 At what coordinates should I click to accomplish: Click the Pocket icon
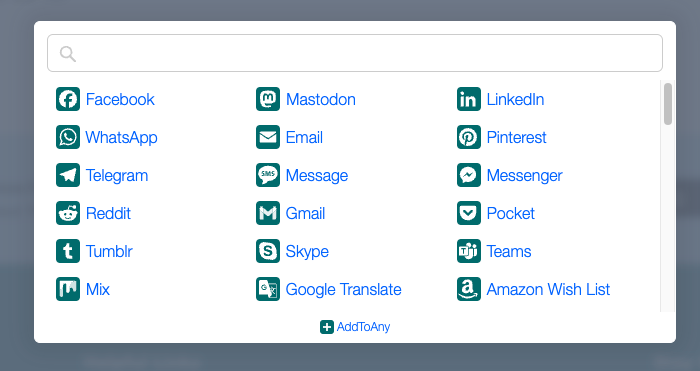coord(469,213)
